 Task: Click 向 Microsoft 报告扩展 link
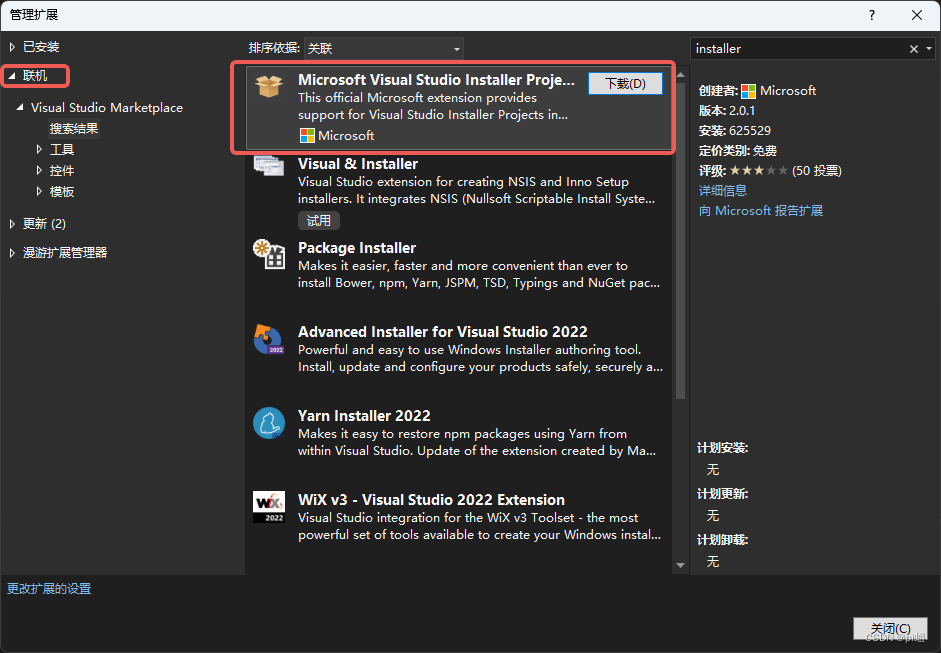point(760,211)
